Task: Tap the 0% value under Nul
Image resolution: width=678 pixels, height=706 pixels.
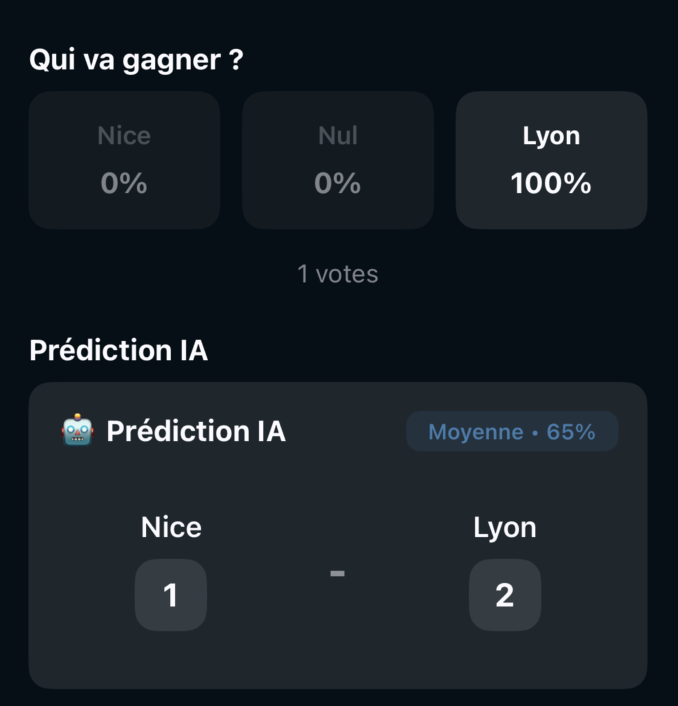Action: tap(338, 184)
